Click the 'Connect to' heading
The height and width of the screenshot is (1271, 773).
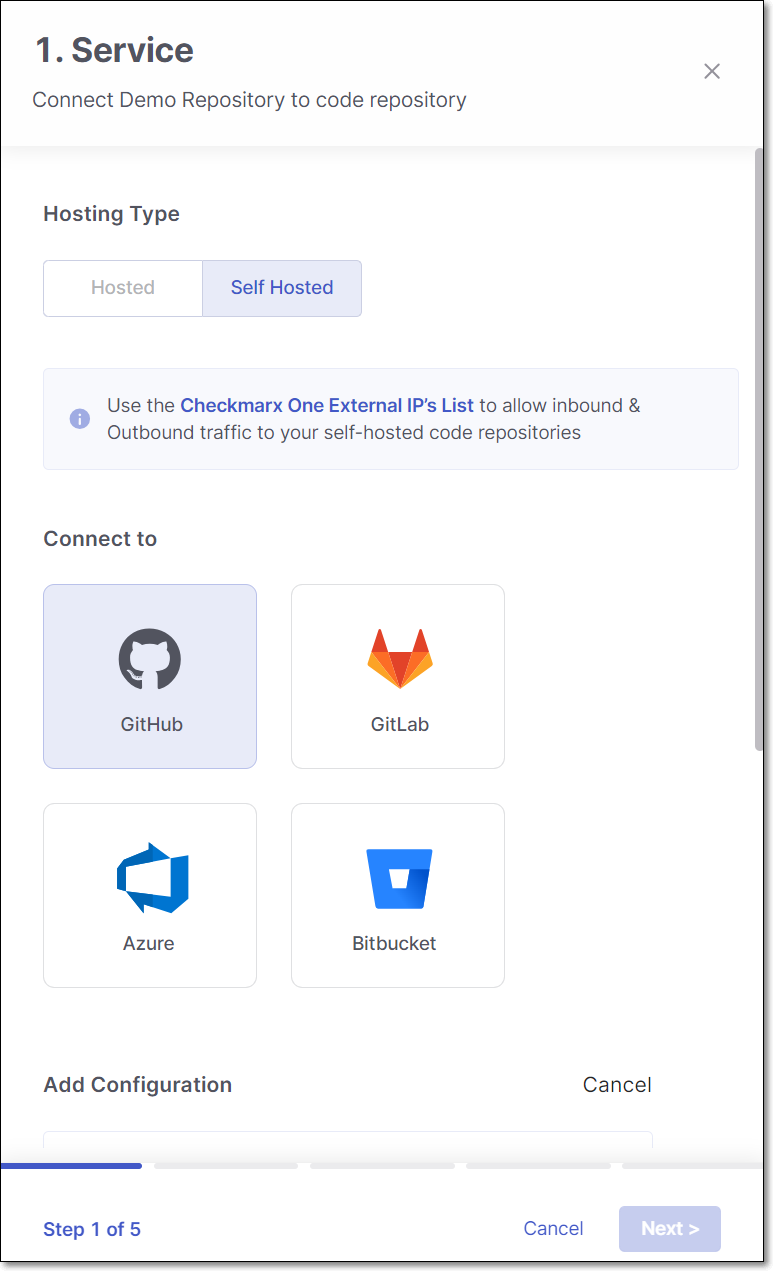pos(100,539)
